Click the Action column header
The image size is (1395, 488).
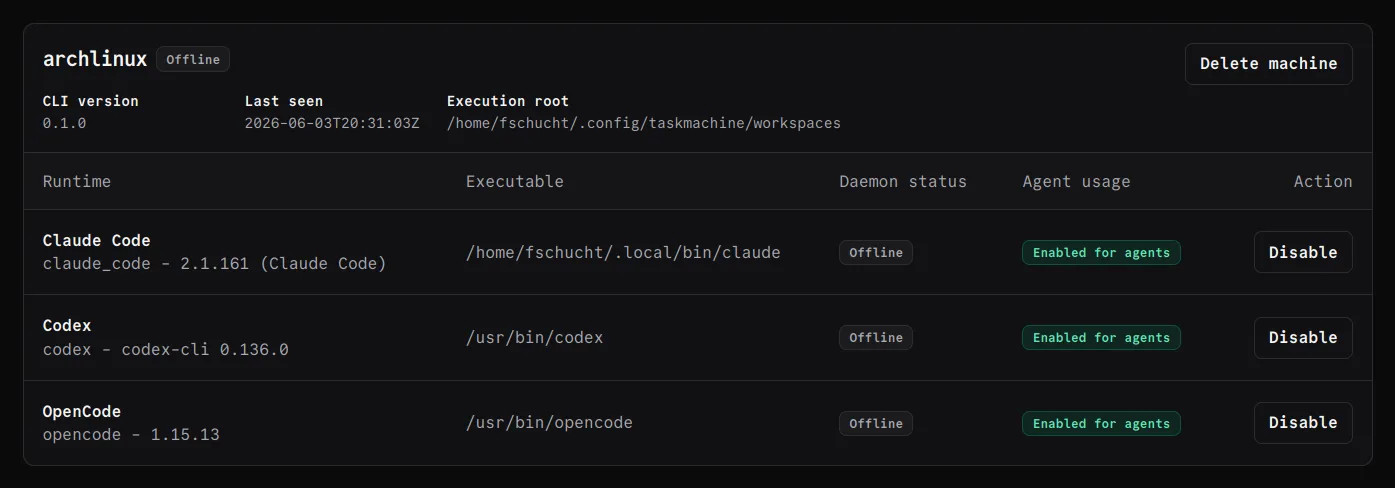pyautogui.click(x=1323, y=181)
